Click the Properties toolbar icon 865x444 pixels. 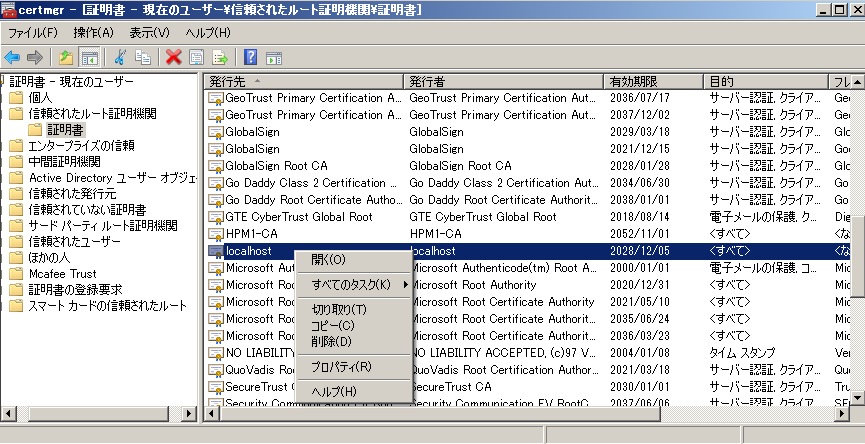pyautogui.click(x=196, y=57)
